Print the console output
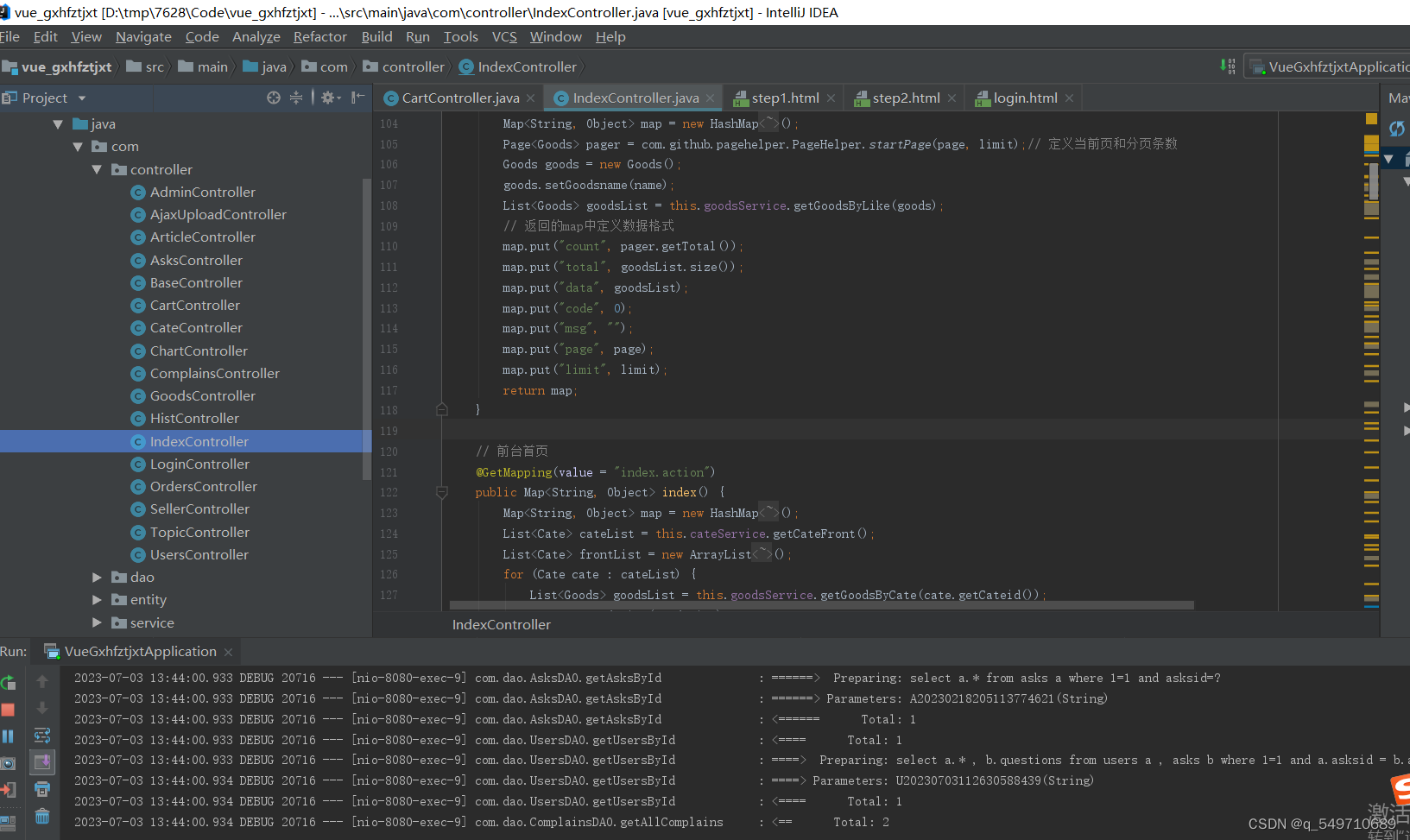The width and height of the screenshot is (1410, 840). coord(41,788)
